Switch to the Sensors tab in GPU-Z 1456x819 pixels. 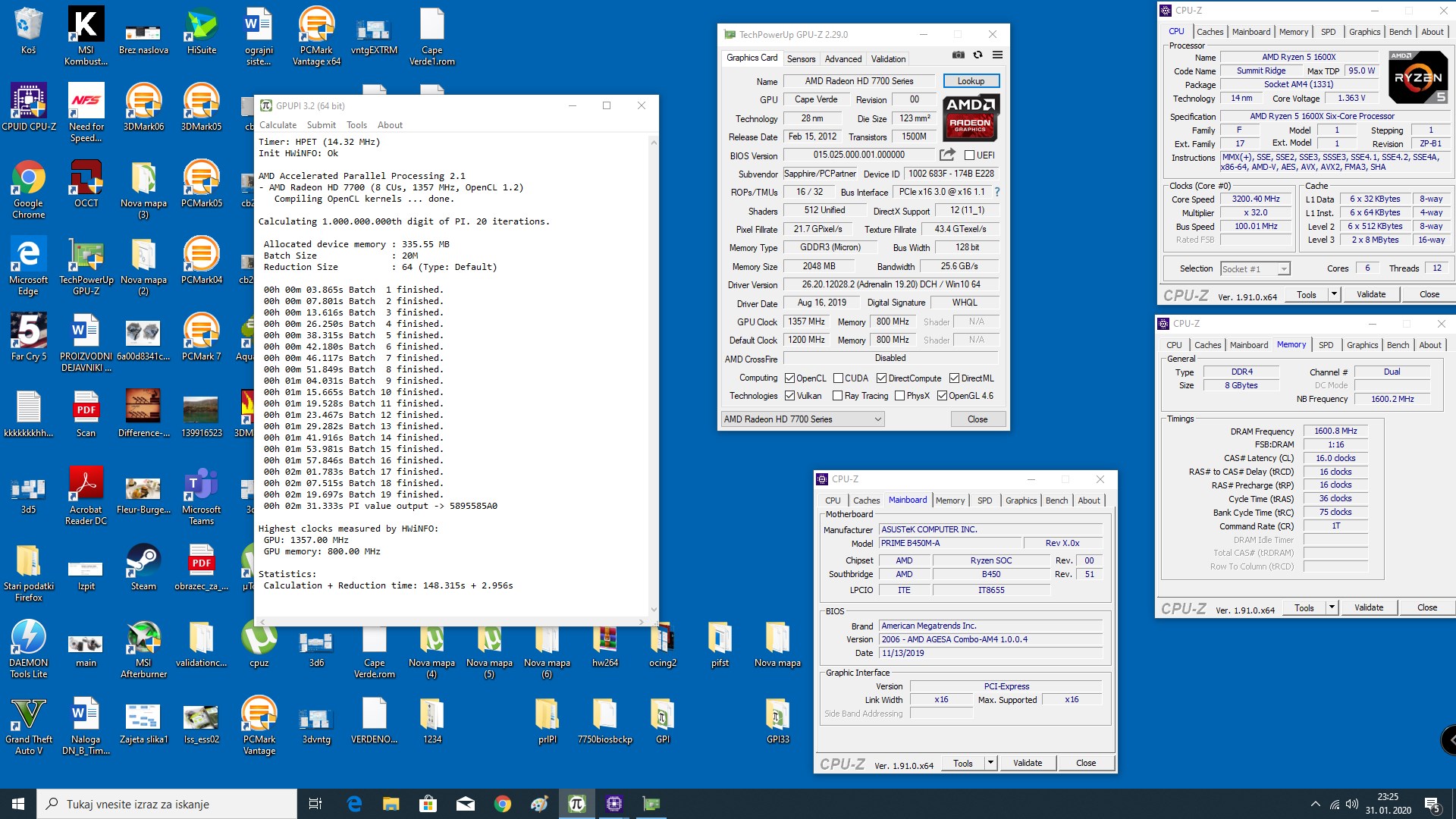tap(801, 59)
